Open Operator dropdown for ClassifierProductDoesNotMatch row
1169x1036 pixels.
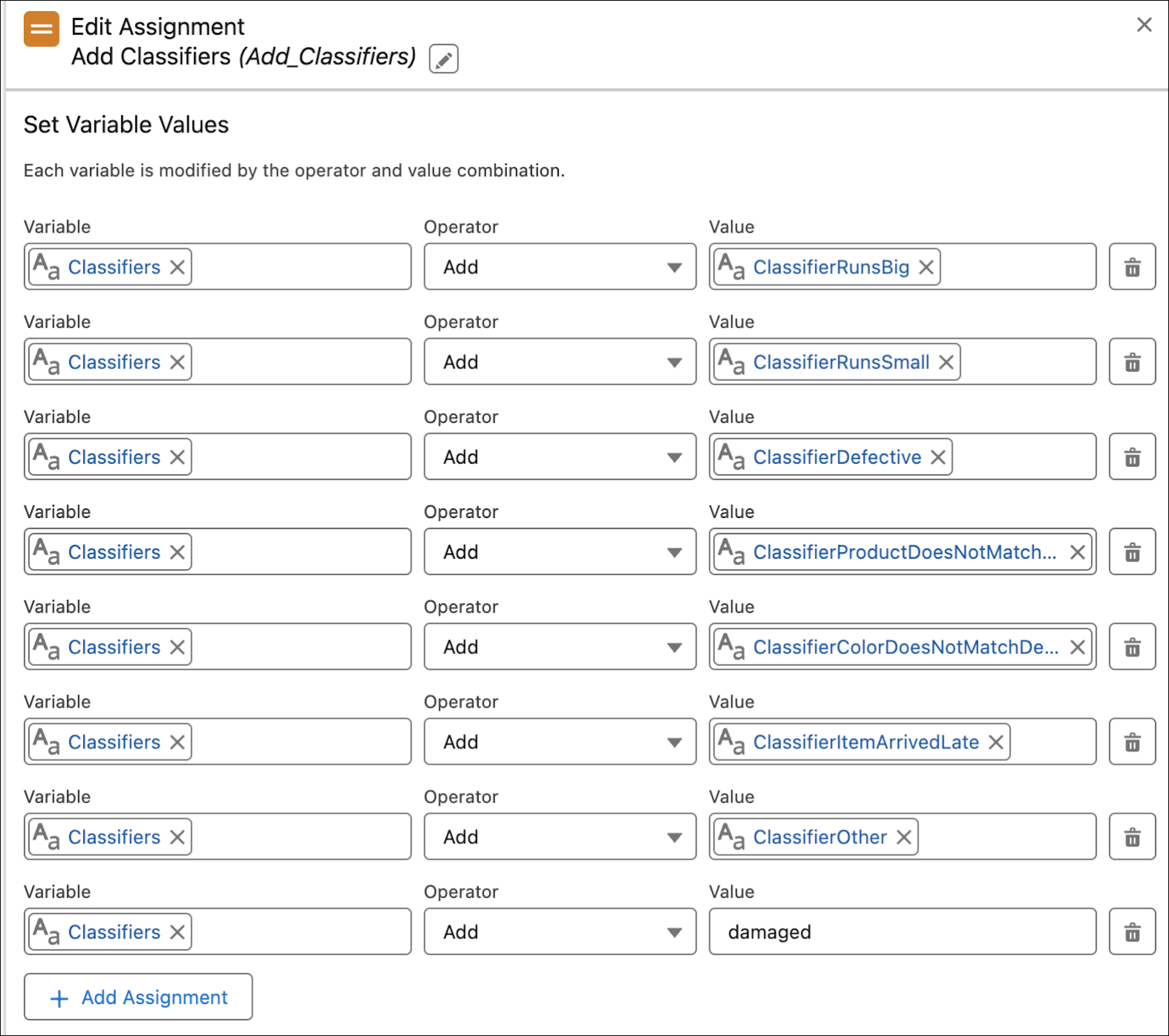560,551
